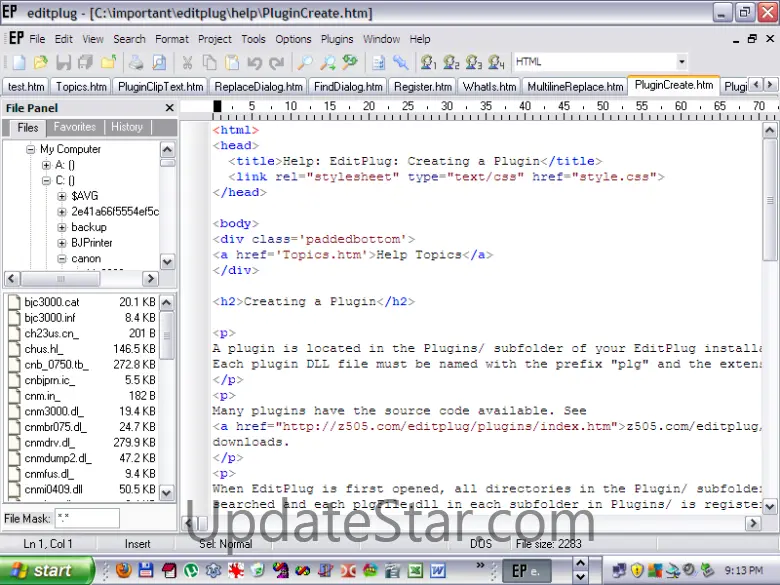
Task: Open the HTML syntax dropdown
Action: coord(682,62)
